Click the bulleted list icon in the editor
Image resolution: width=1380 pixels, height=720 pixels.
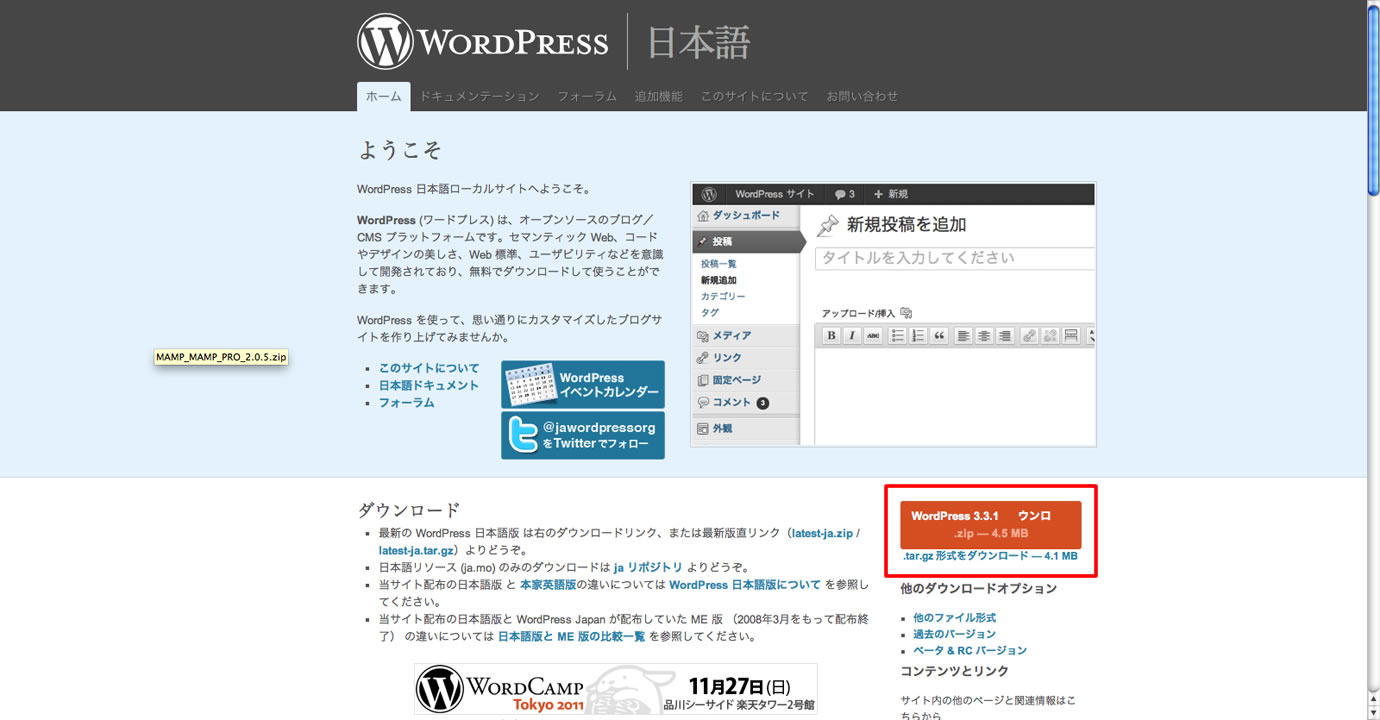coord(898,336)
